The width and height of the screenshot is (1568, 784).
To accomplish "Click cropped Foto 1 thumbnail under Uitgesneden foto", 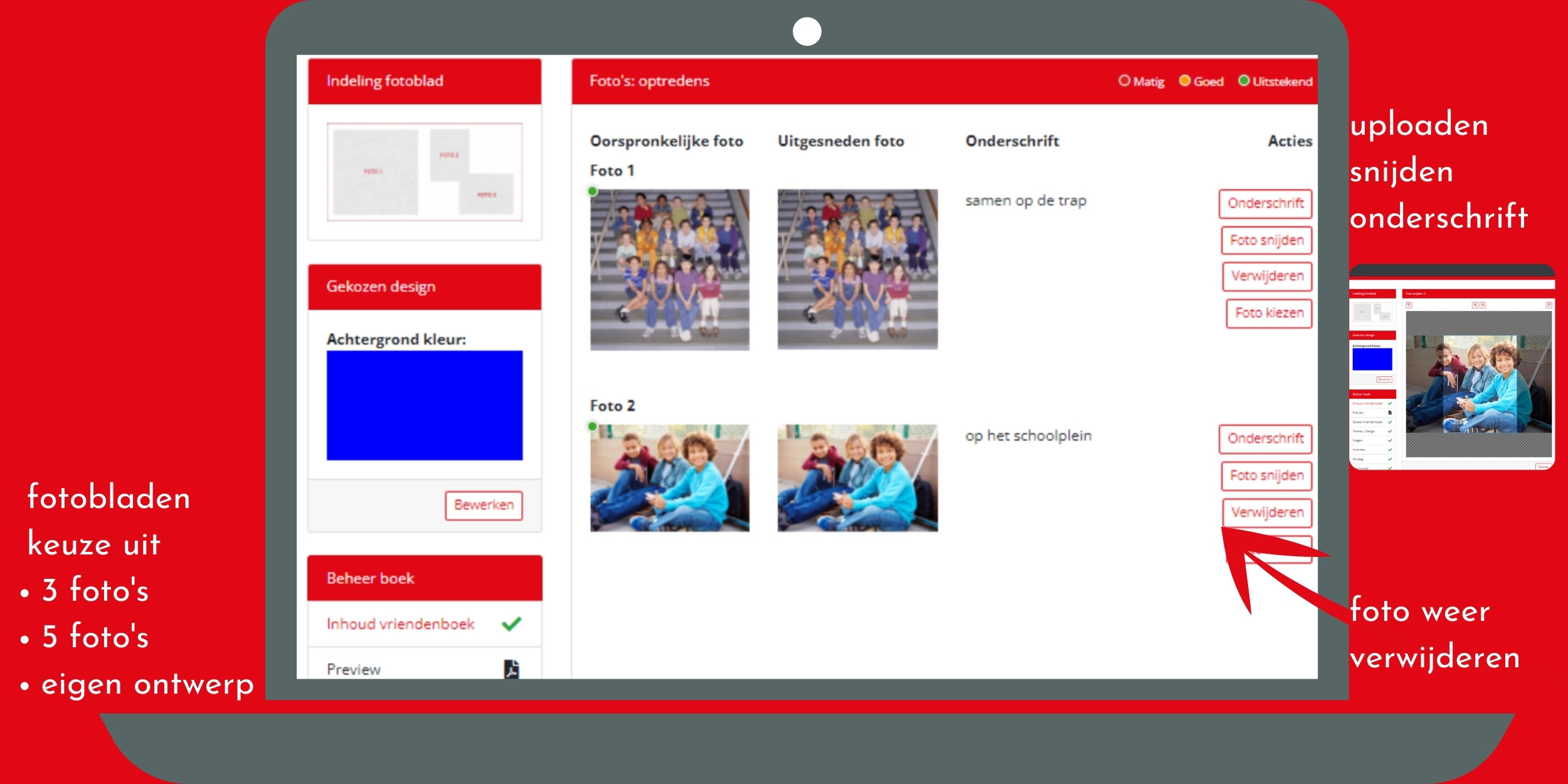I will [857, 269].
